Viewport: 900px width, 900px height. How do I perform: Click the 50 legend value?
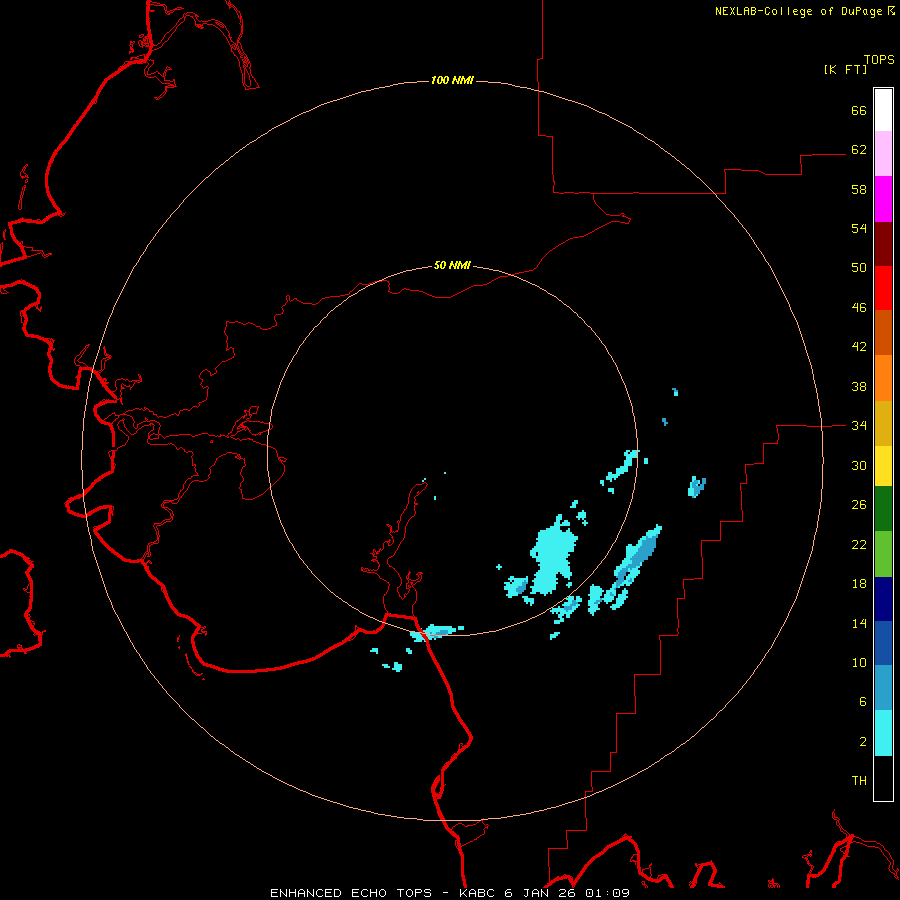pos(859,268)
